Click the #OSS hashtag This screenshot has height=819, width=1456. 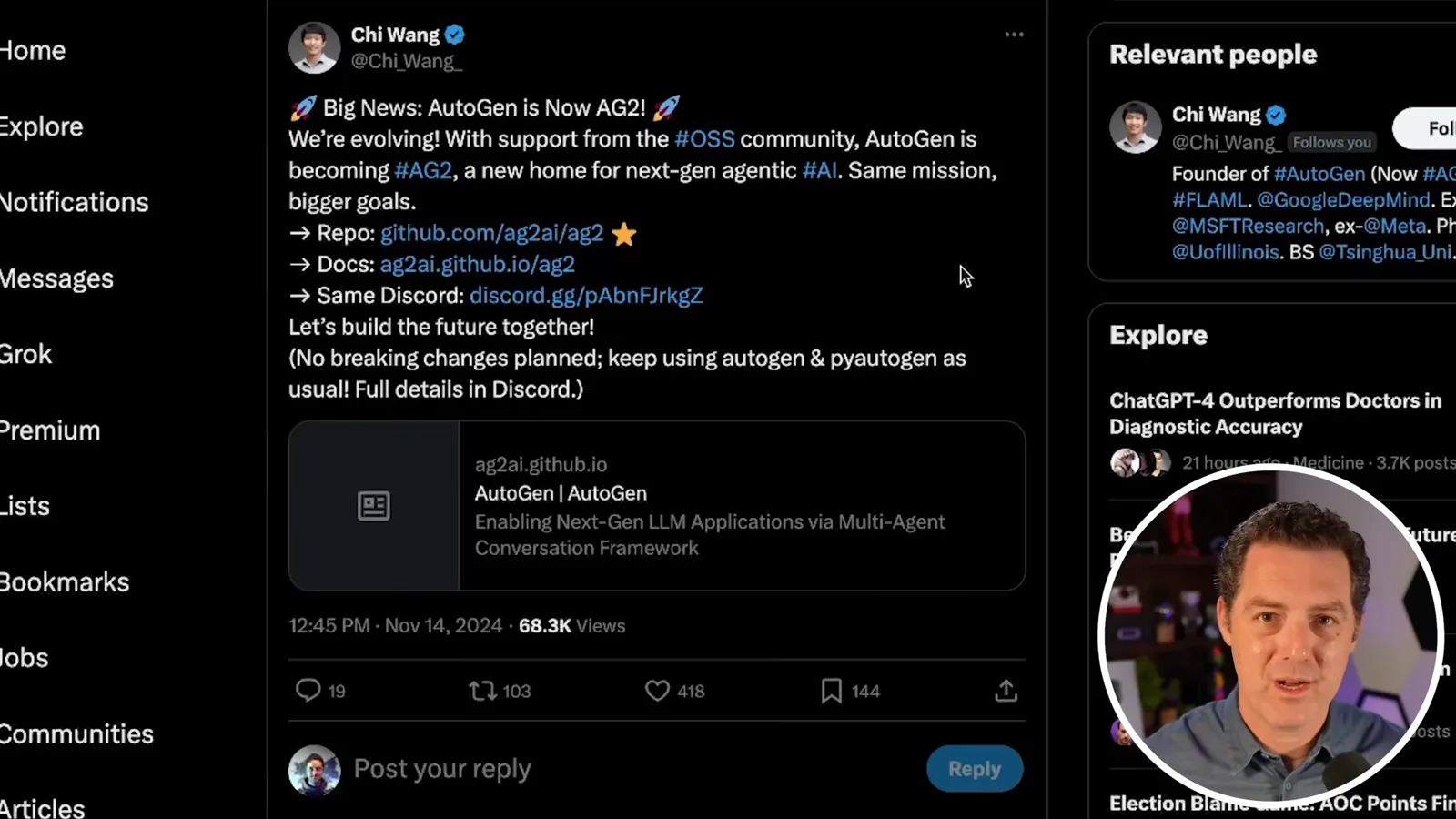pos(704,139)
